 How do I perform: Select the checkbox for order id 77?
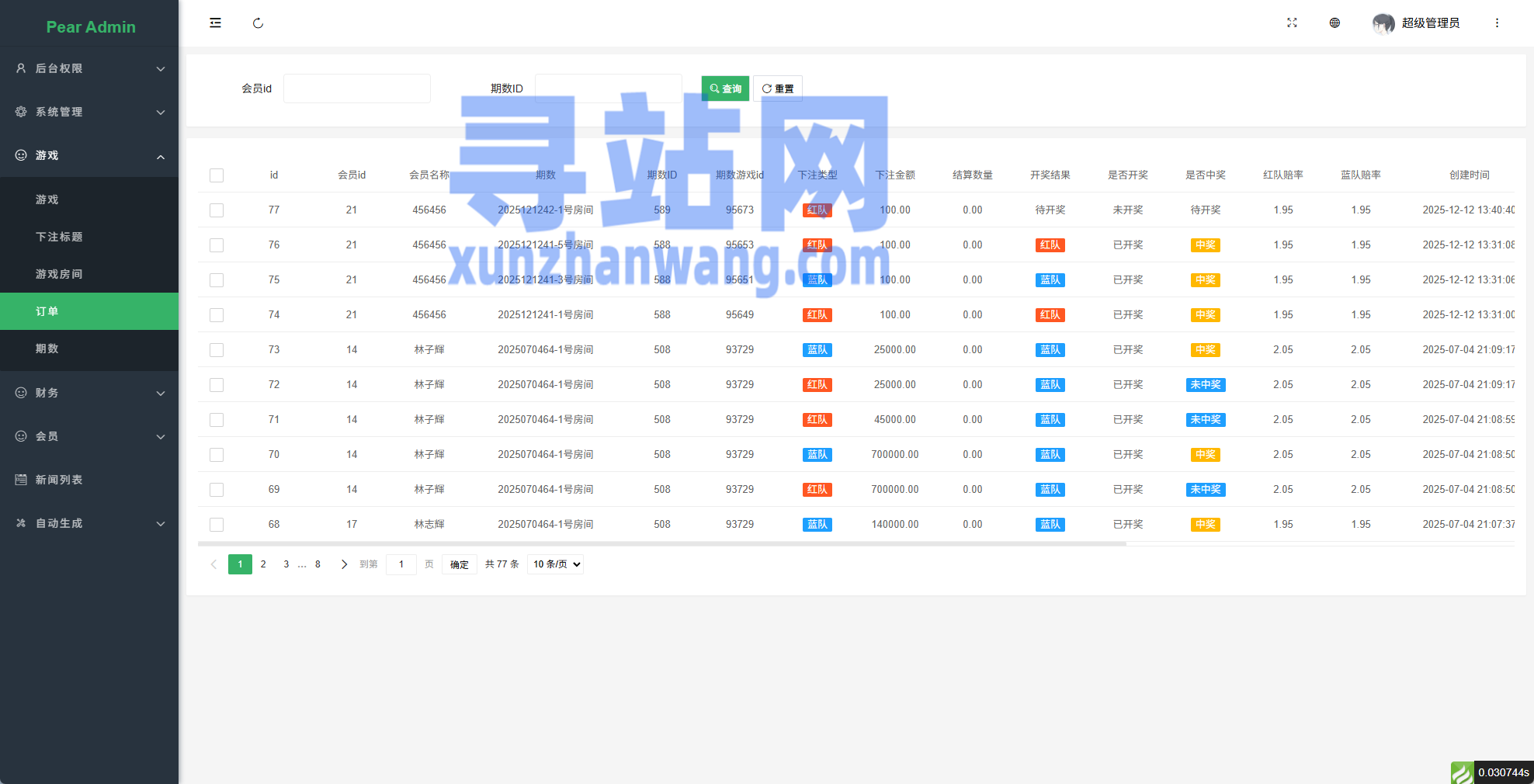click(217, 210)
